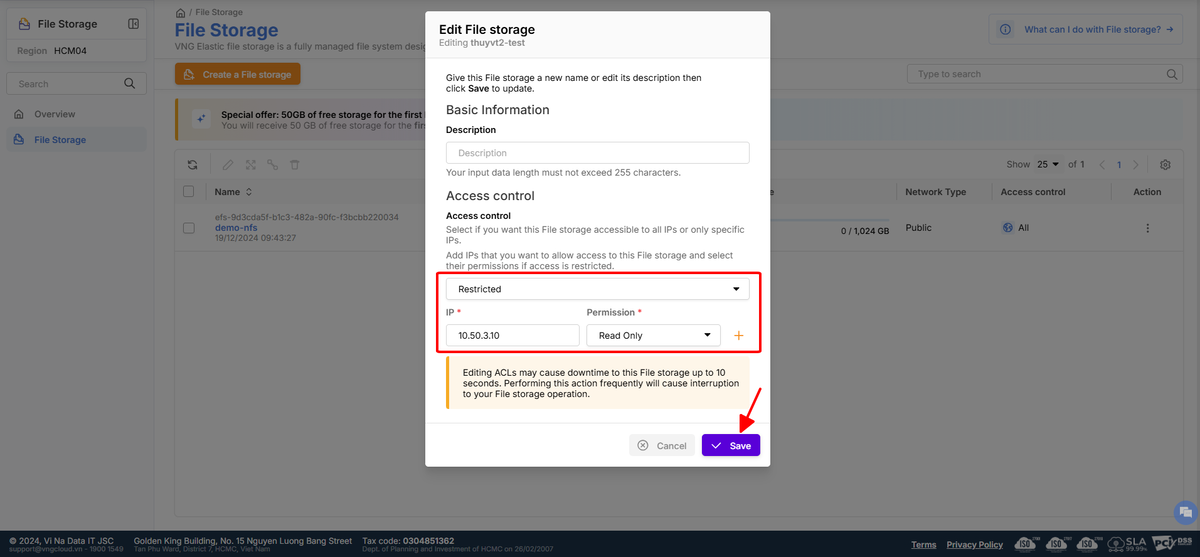Toggle the select-all checkbox in table header
This screenshot has width=1200, height=557.
pos(189,192)
